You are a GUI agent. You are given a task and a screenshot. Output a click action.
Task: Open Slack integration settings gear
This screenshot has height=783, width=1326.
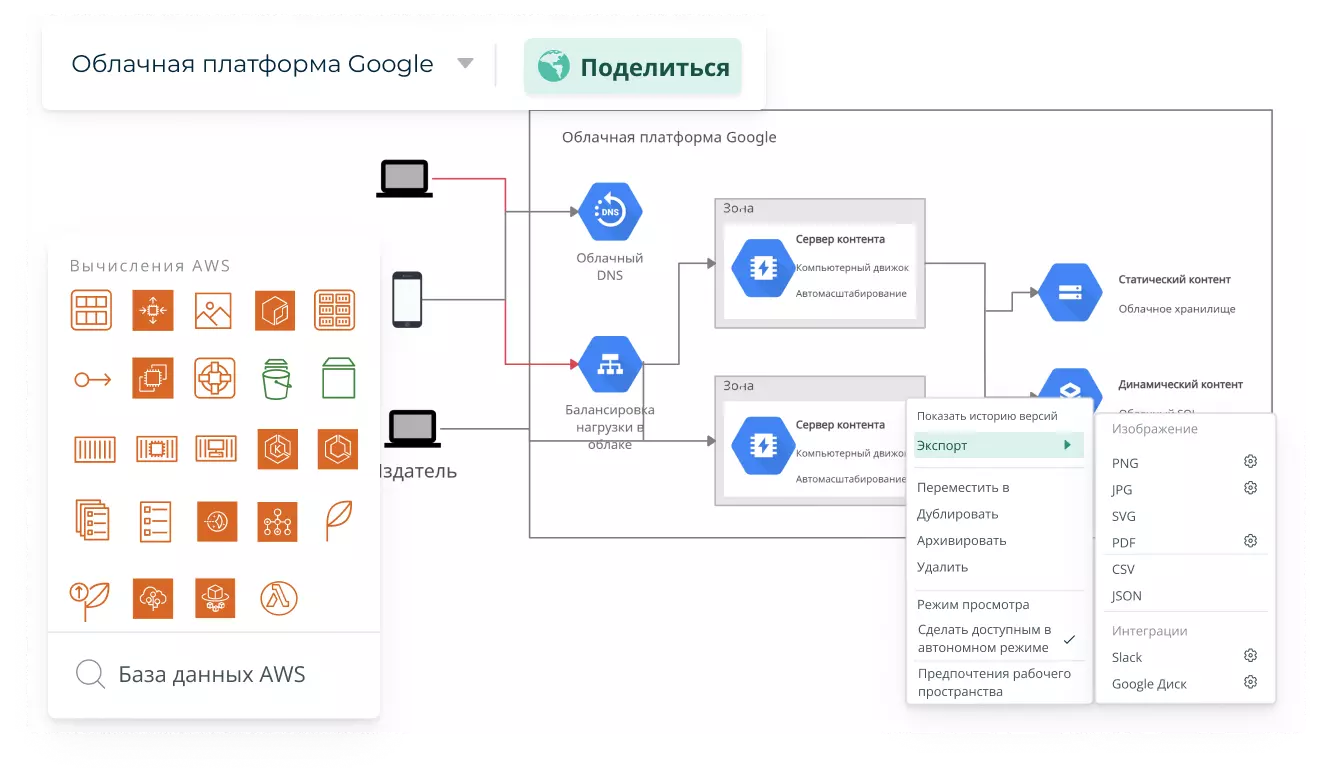pos(1250,655)
